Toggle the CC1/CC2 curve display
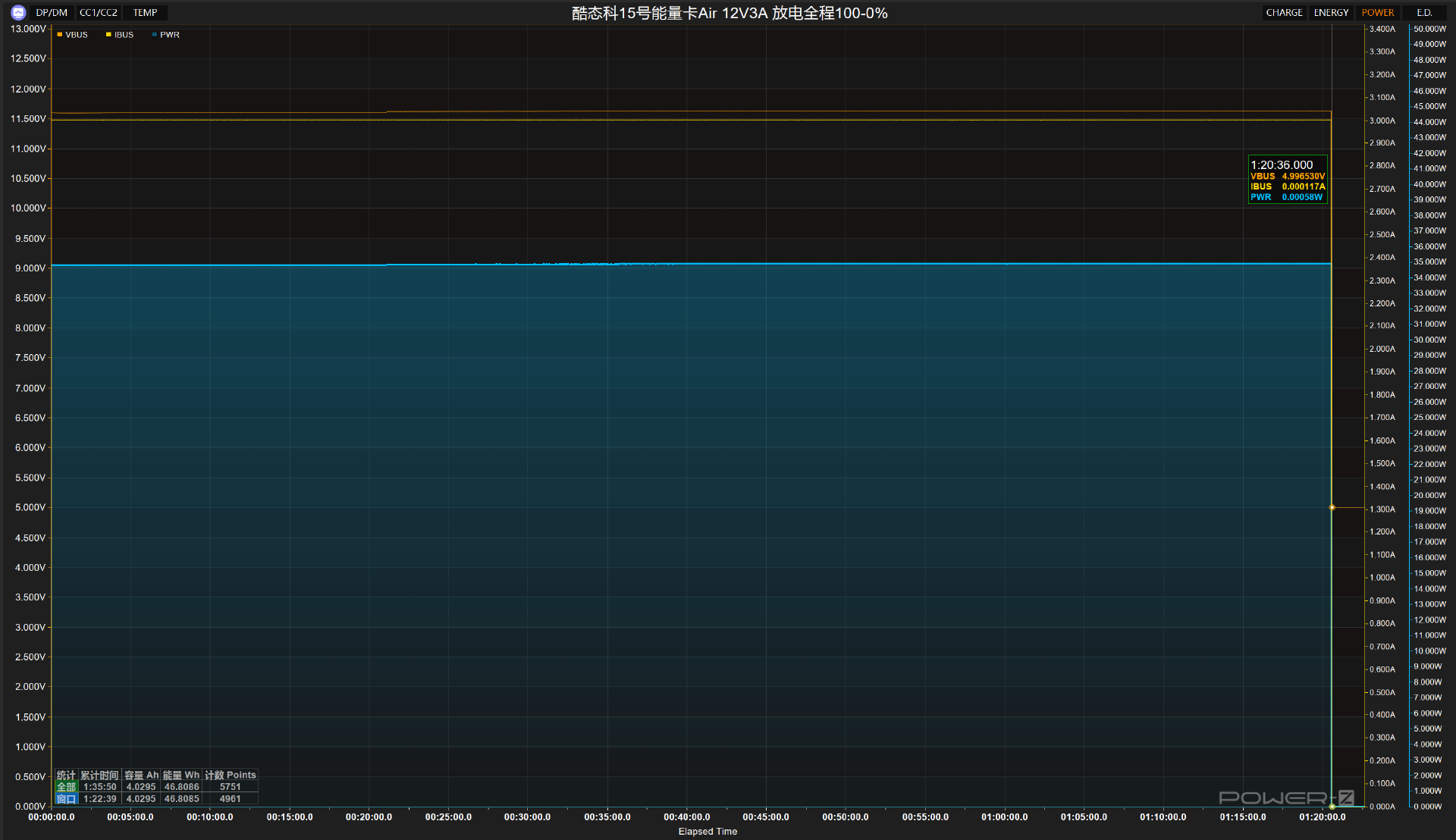Viewport: 1456px width, 840px height. click(99, 13)
